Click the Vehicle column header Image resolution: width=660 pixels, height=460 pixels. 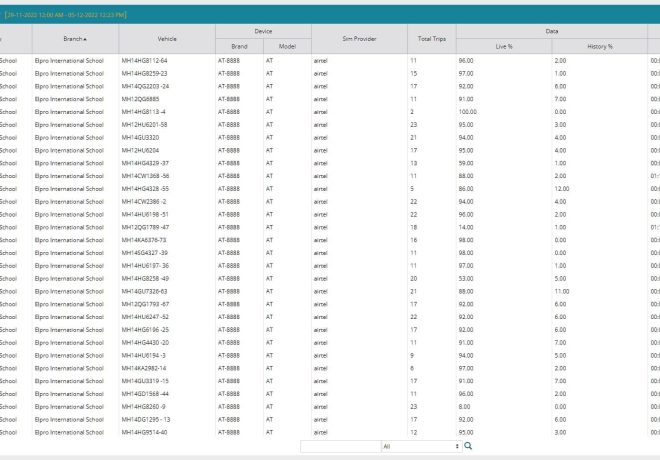tap(167, 38)
